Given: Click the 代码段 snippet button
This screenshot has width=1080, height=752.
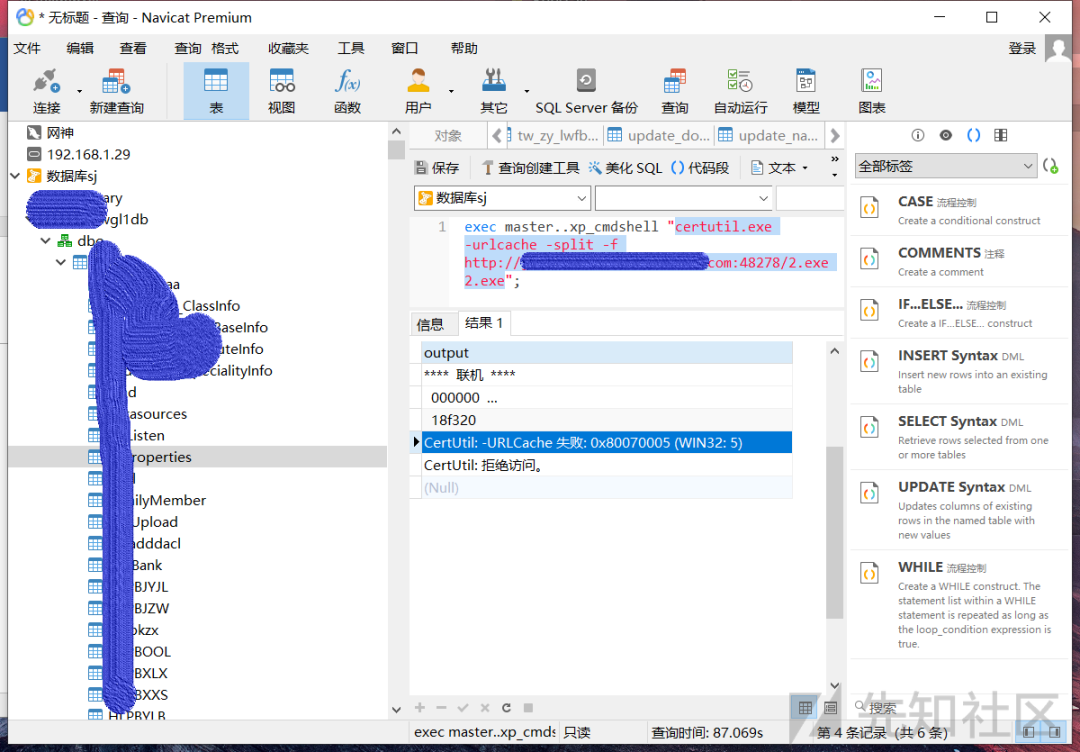Looking at the screenshot, I should click(700, 168).
